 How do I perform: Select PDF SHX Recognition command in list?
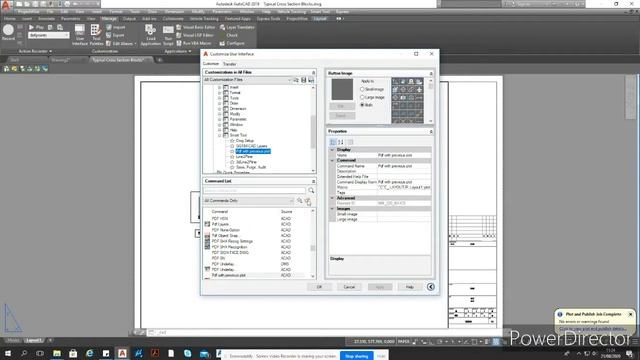click(x=229, y=247)
